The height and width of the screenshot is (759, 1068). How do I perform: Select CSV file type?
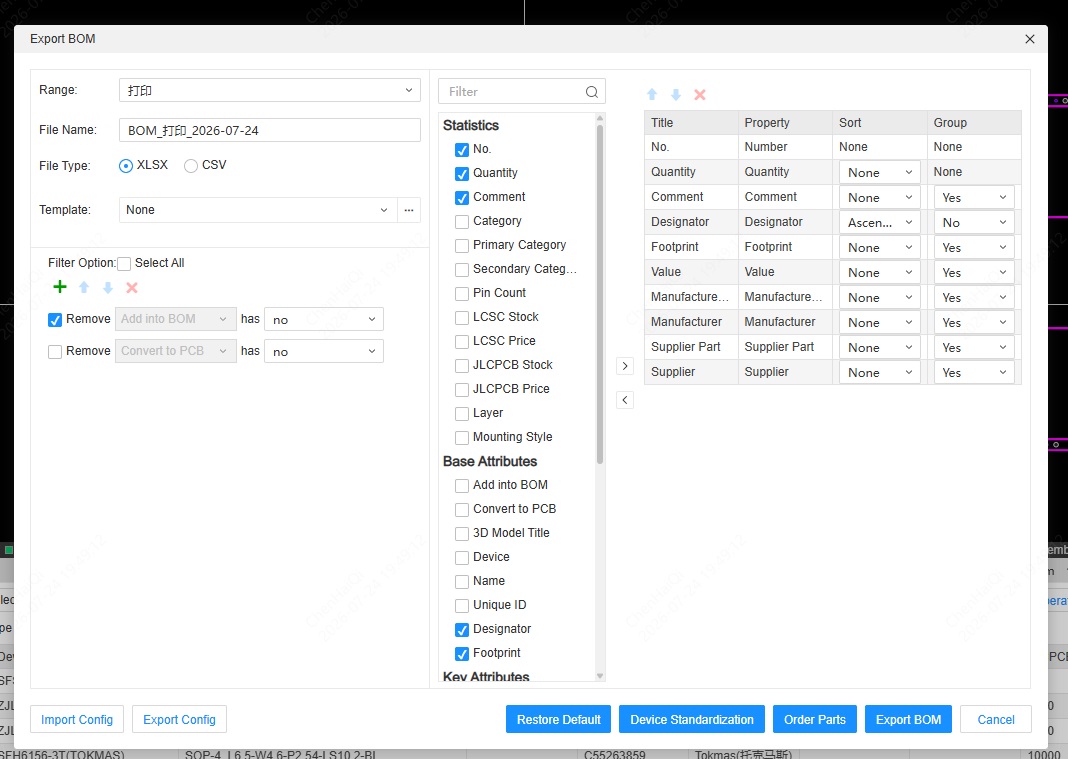[x=191, y=166]
